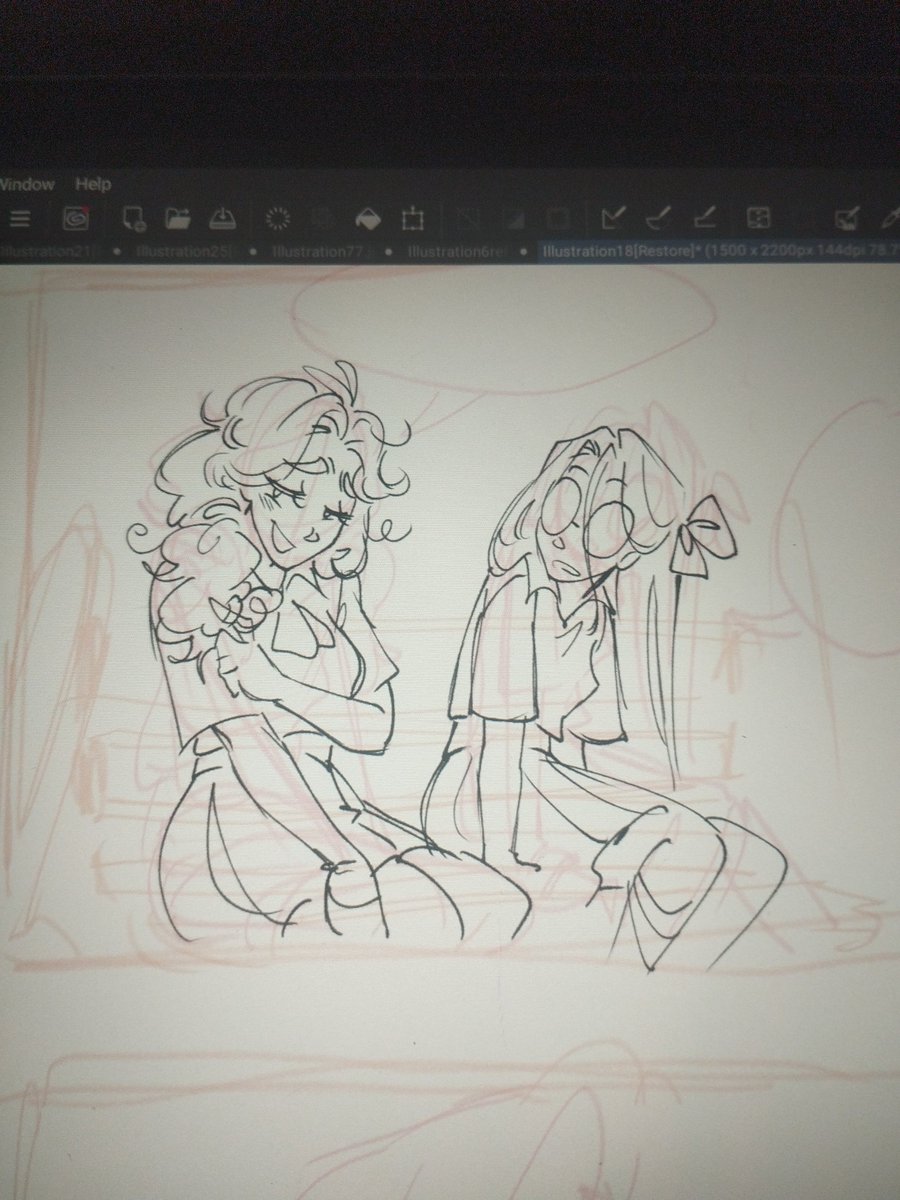This screenshot has width=900, height=1200.
Task: Click the dotted-circle Clear icon
Action: coord(278,218)
